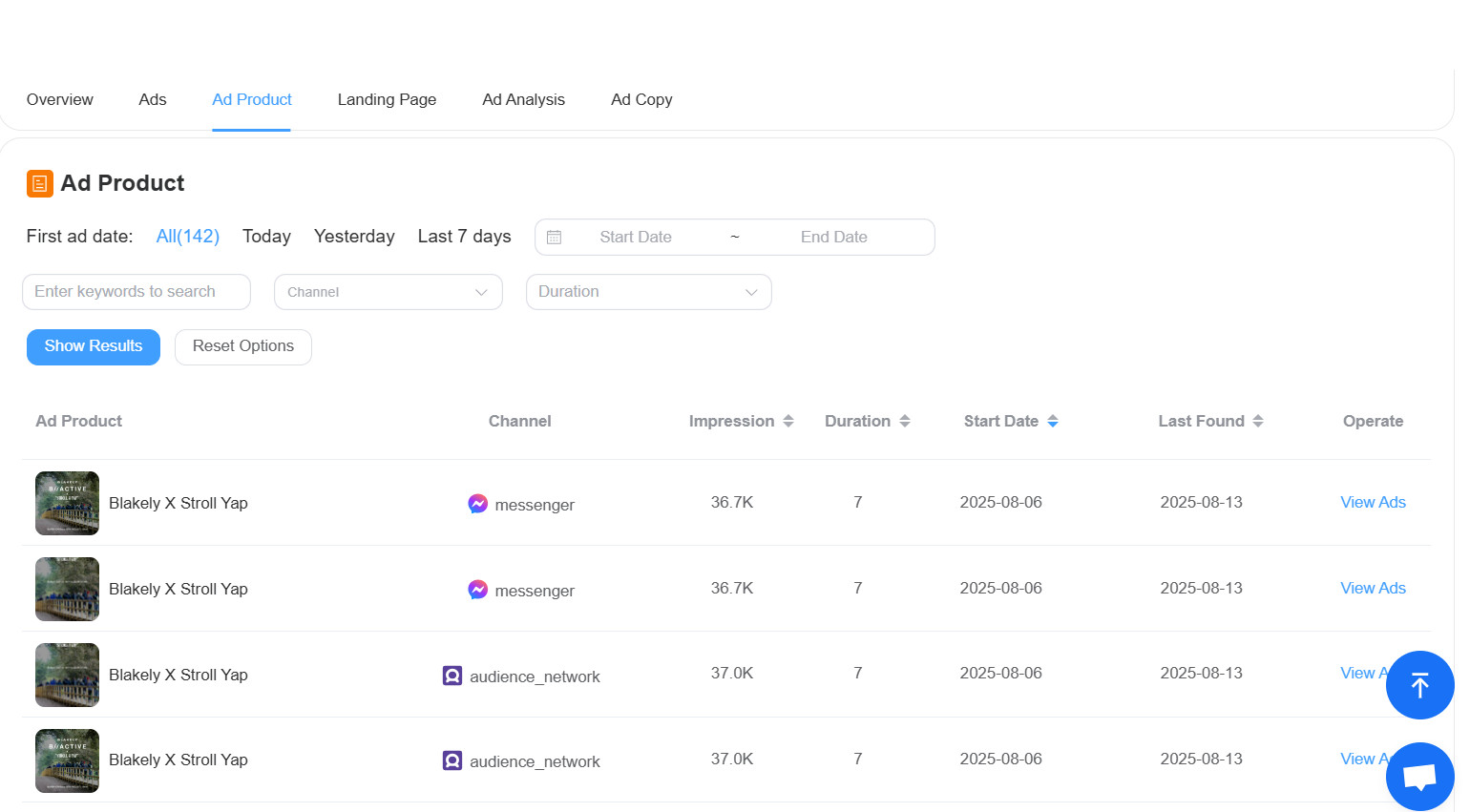Click the Show Results button
This screenshot has height=812, width=1470.
coord(93,346)
